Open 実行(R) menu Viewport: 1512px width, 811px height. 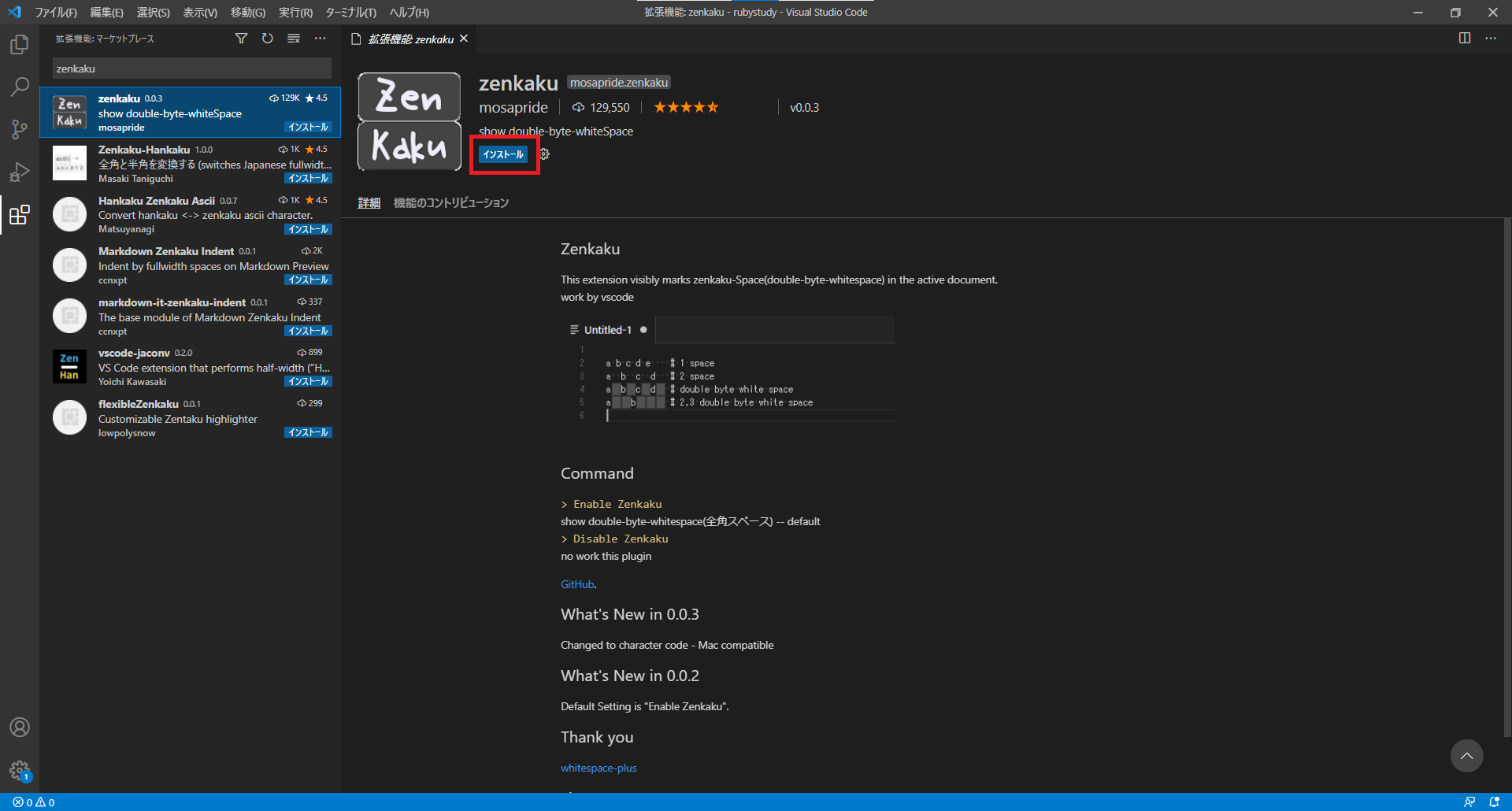[295, 12]
